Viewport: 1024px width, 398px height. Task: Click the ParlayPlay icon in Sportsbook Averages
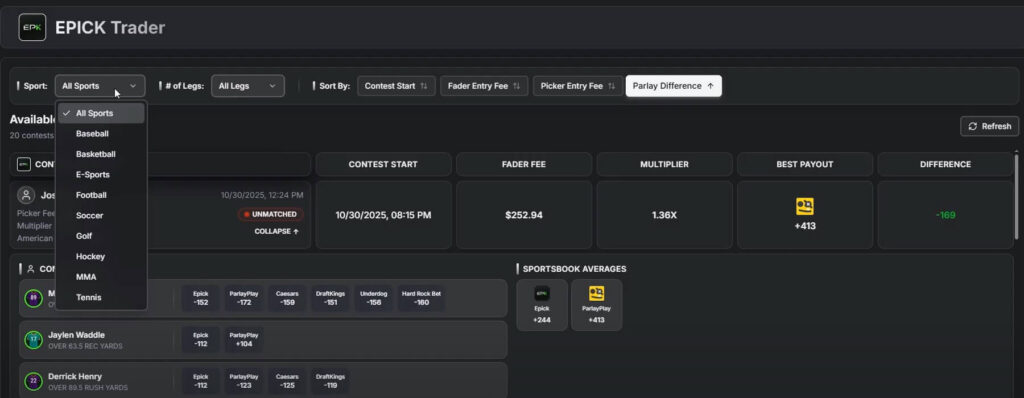point(596,293)
